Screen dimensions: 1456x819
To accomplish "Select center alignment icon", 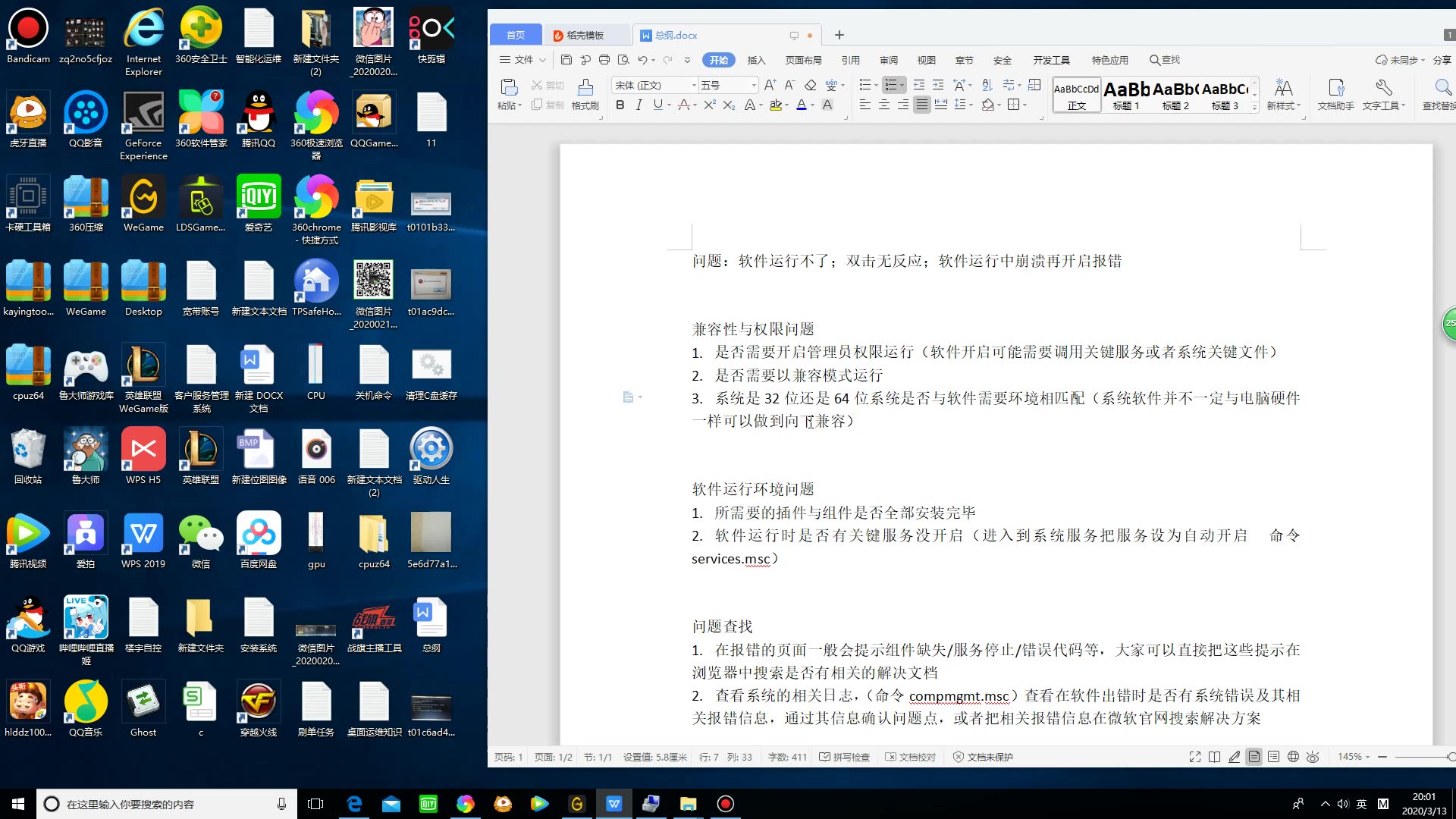I will point(884,105).
